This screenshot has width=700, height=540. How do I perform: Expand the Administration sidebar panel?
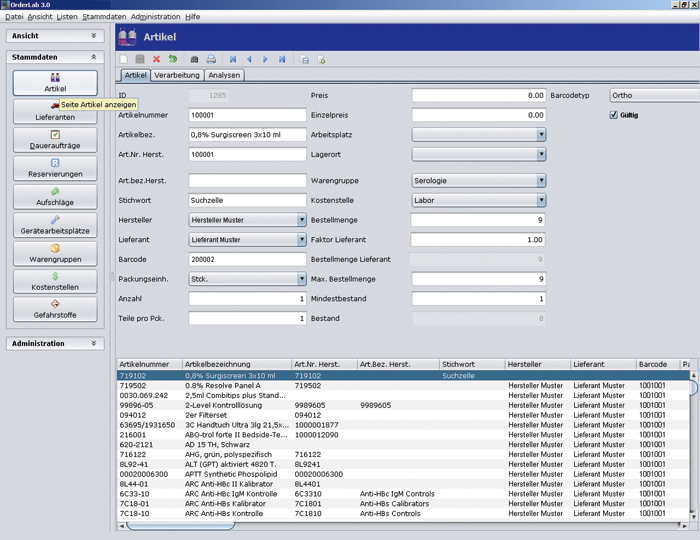(95, 343)
